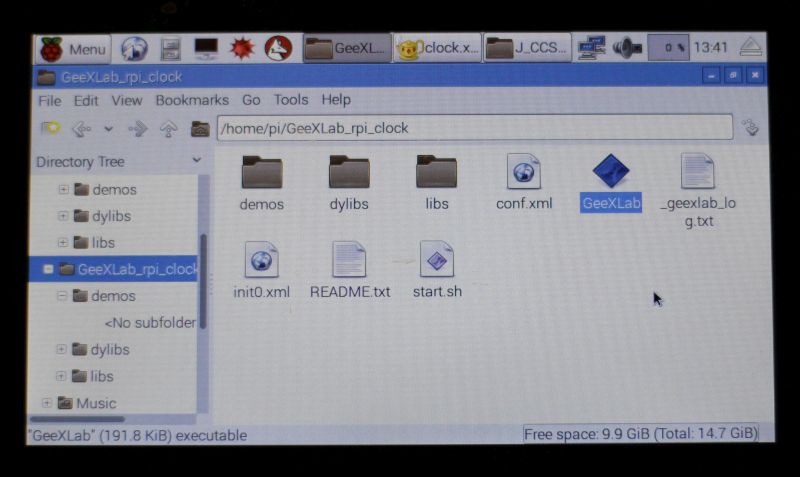This screenshot has width=800, height=477.
Task: Open the Tools menu
Action: coord(291,99)
